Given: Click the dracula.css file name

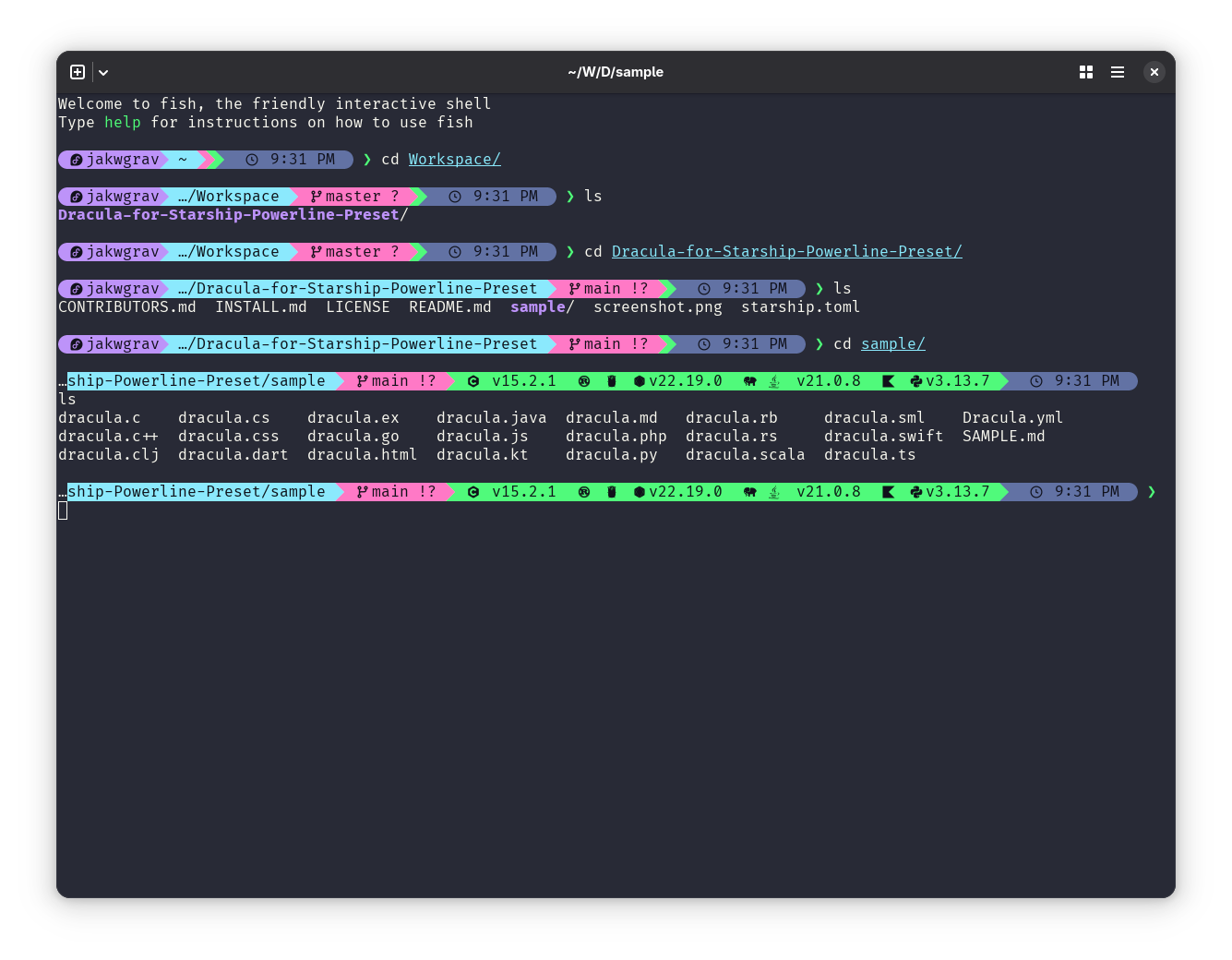Looking at the screenshot, I should (229, 437).
